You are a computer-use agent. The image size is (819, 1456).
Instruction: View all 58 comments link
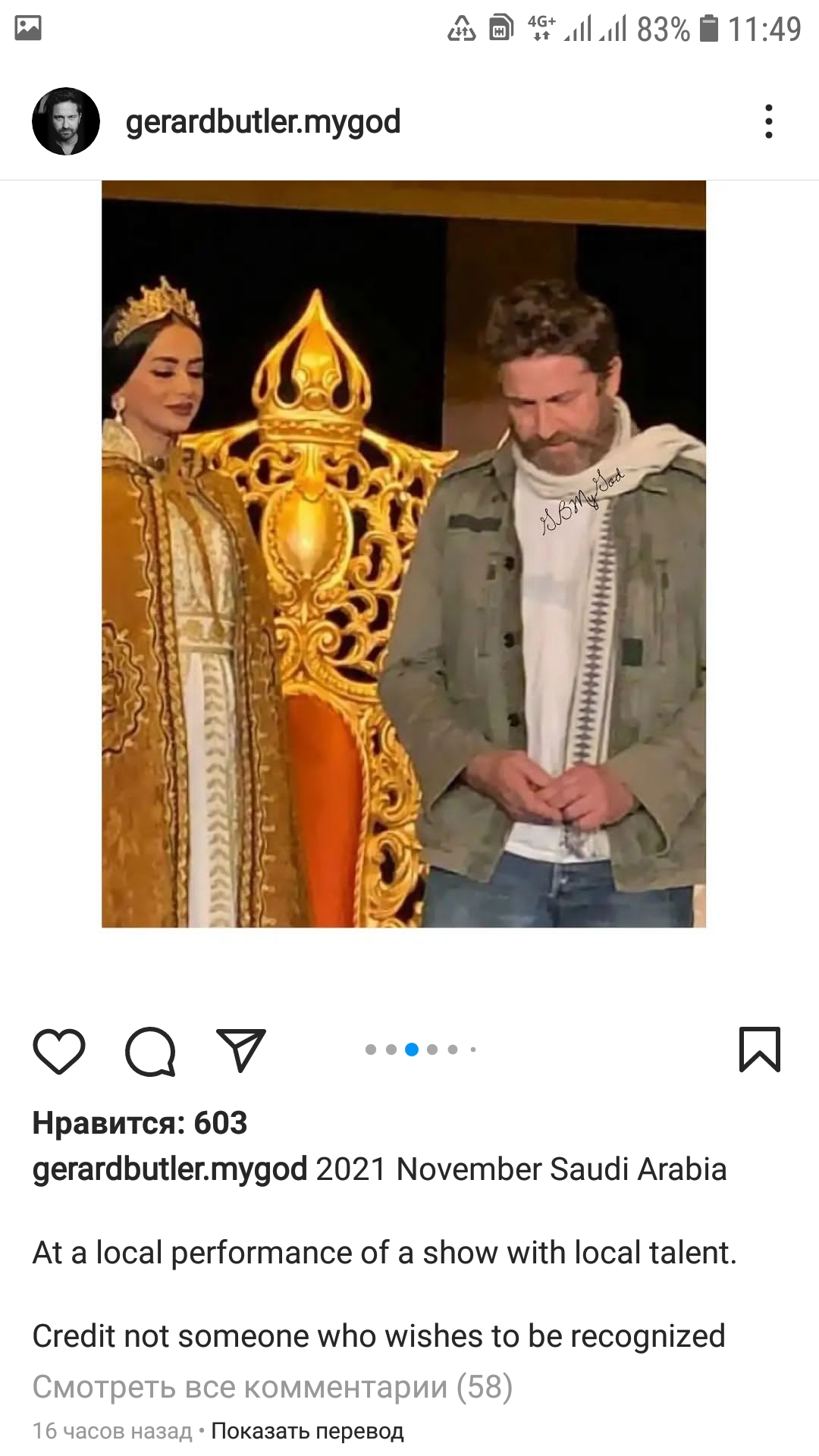coord(273,1387)
